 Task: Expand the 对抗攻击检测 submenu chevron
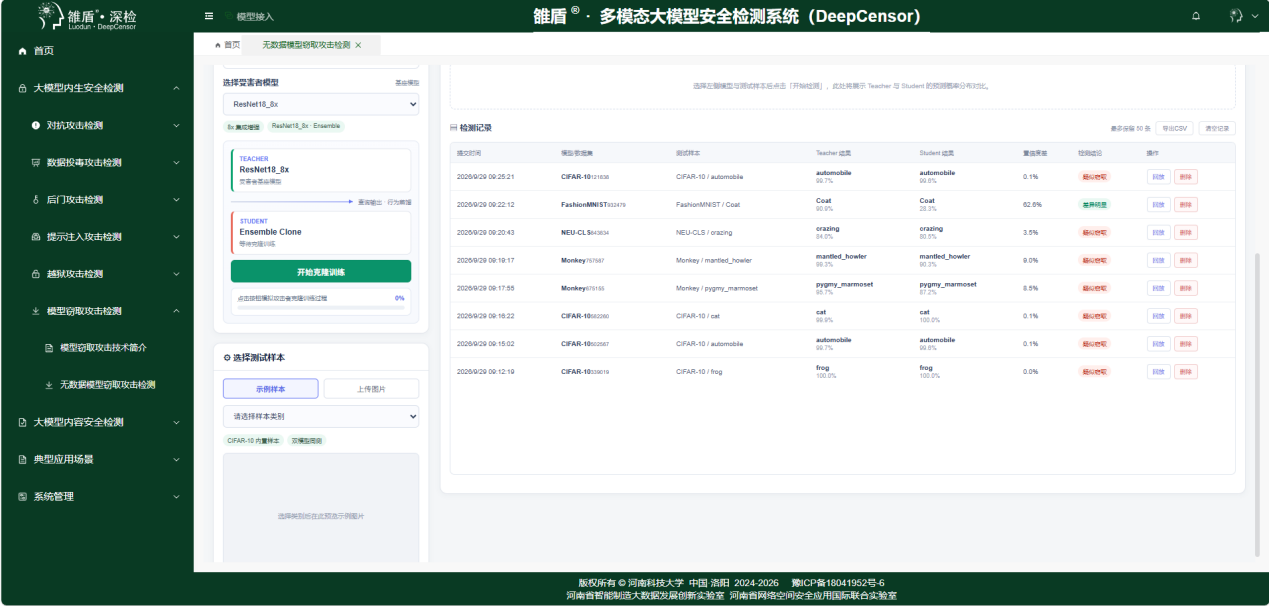coord(177,125)
